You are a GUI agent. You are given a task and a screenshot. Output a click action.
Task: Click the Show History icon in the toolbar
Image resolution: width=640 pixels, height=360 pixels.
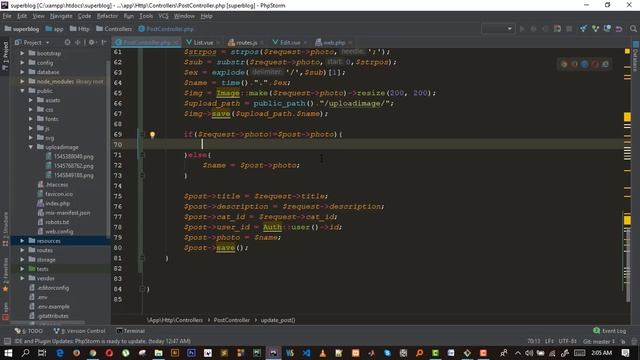607,29
